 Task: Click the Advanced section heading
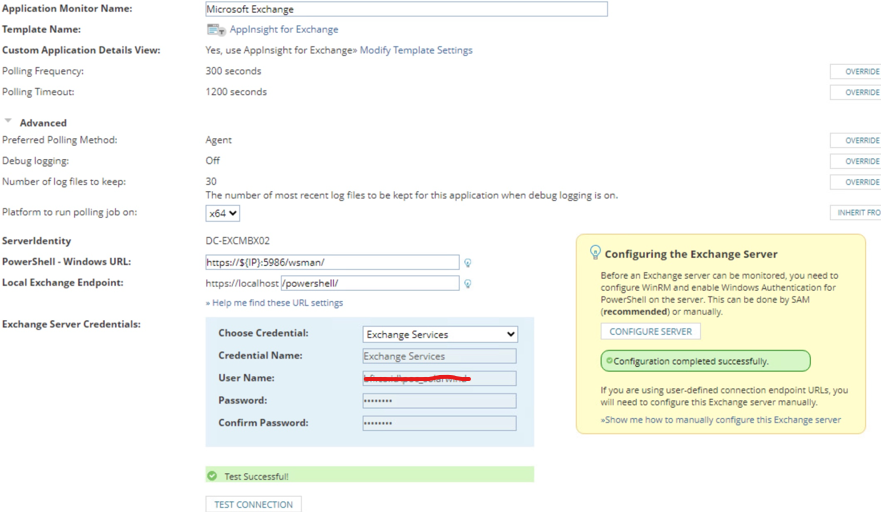click(43, 123)
